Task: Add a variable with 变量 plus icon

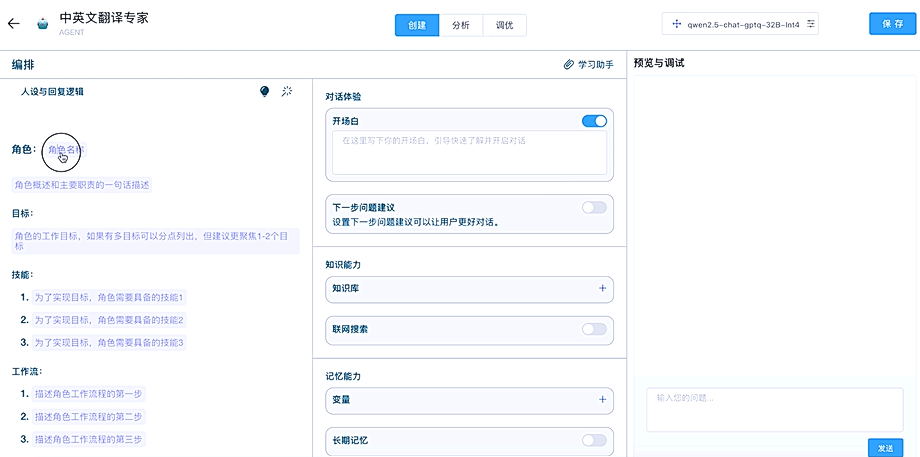Action: point(602,399)
